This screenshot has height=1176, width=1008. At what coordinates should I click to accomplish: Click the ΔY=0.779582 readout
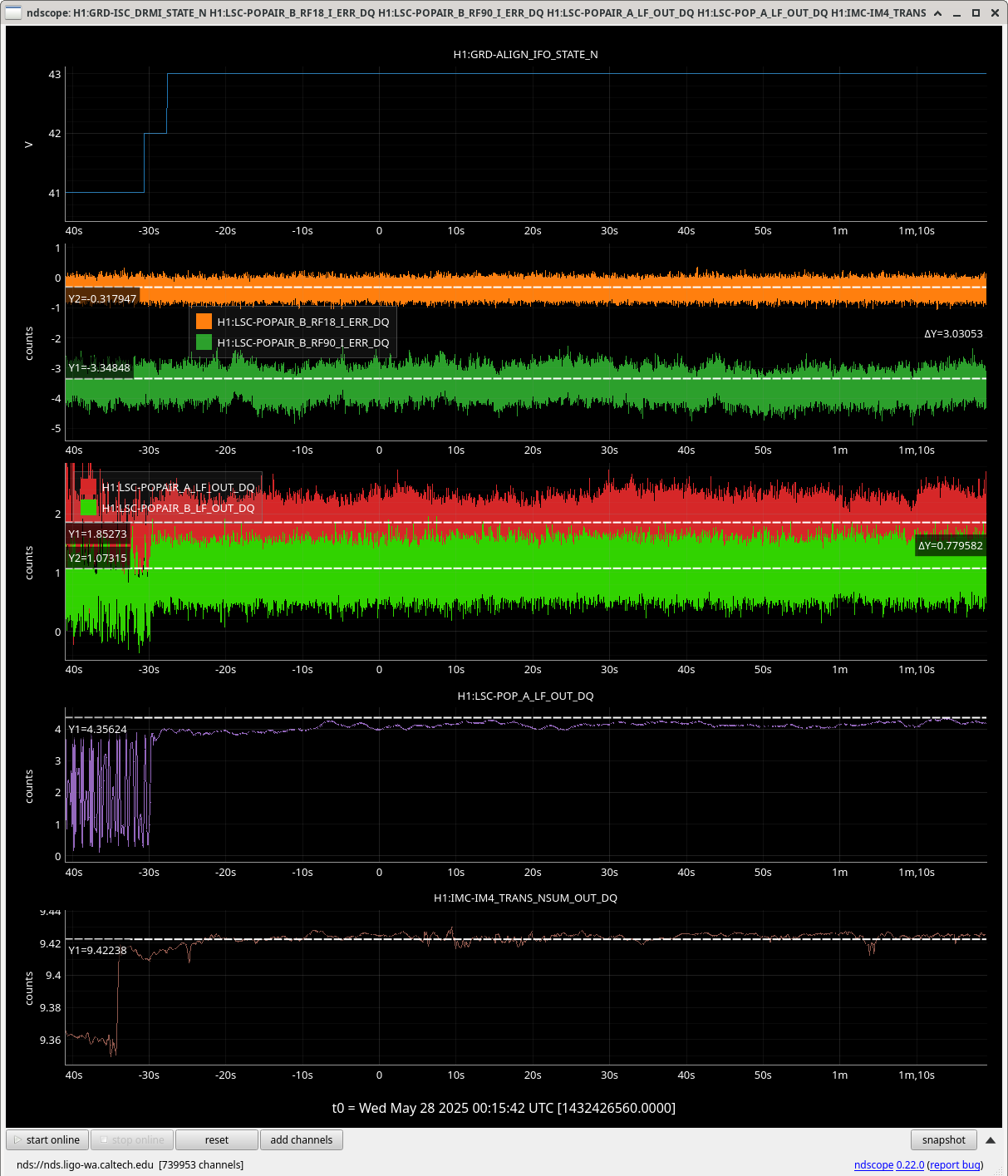(950, 545)
